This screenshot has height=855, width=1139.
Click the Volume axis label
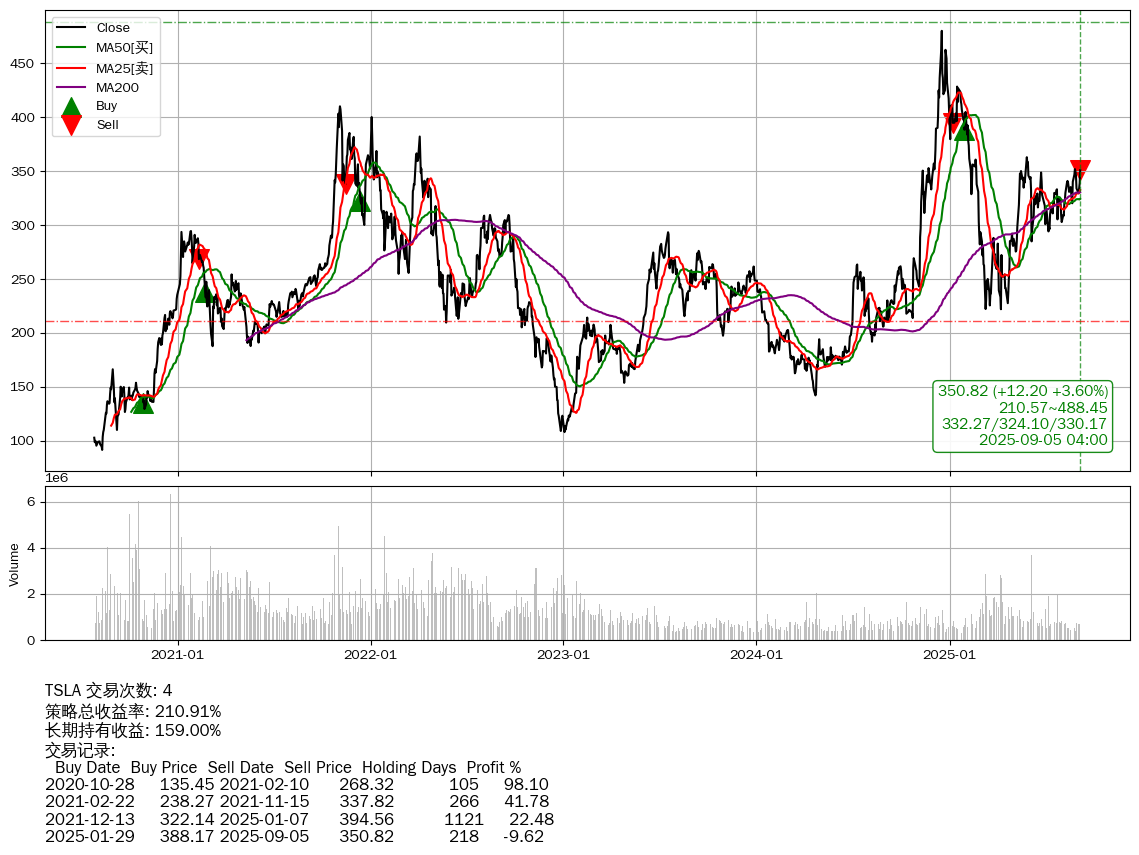14,564
